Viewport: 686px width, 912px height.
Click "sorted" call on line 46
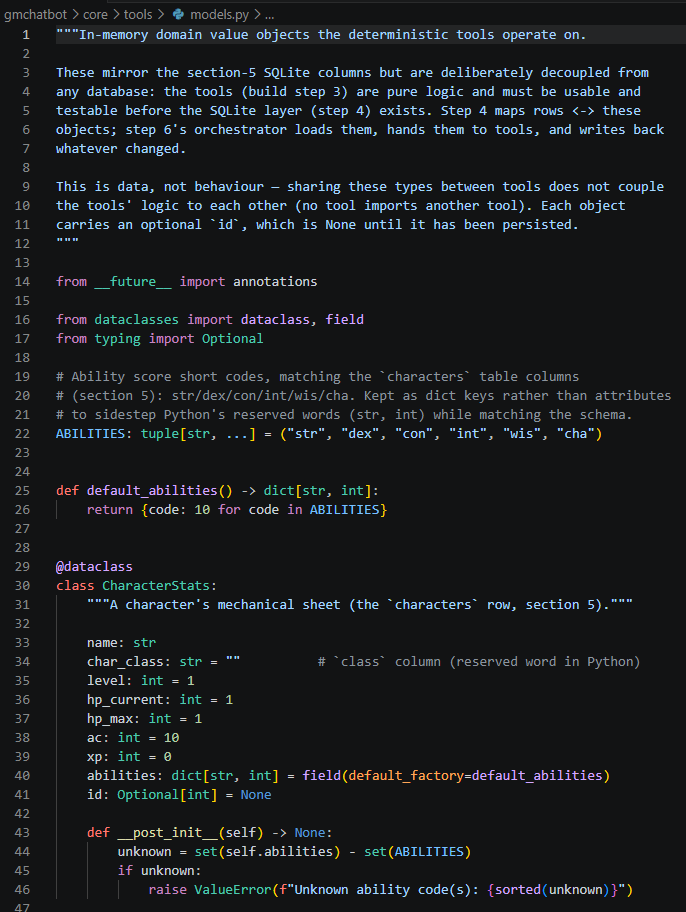point(518,890)
